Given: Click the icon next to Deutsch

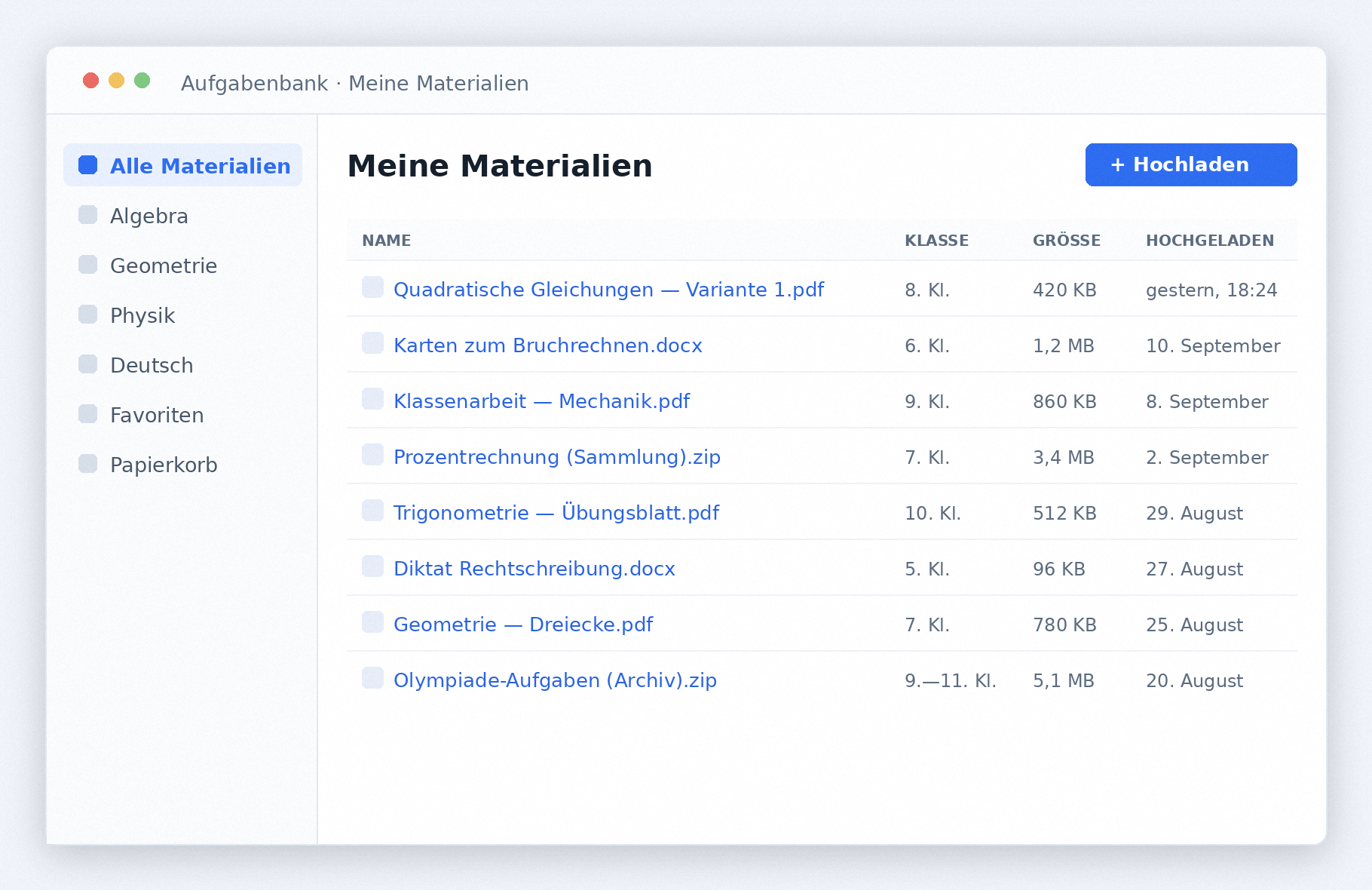Looking at the screenshot, I should tap(88, 364).
